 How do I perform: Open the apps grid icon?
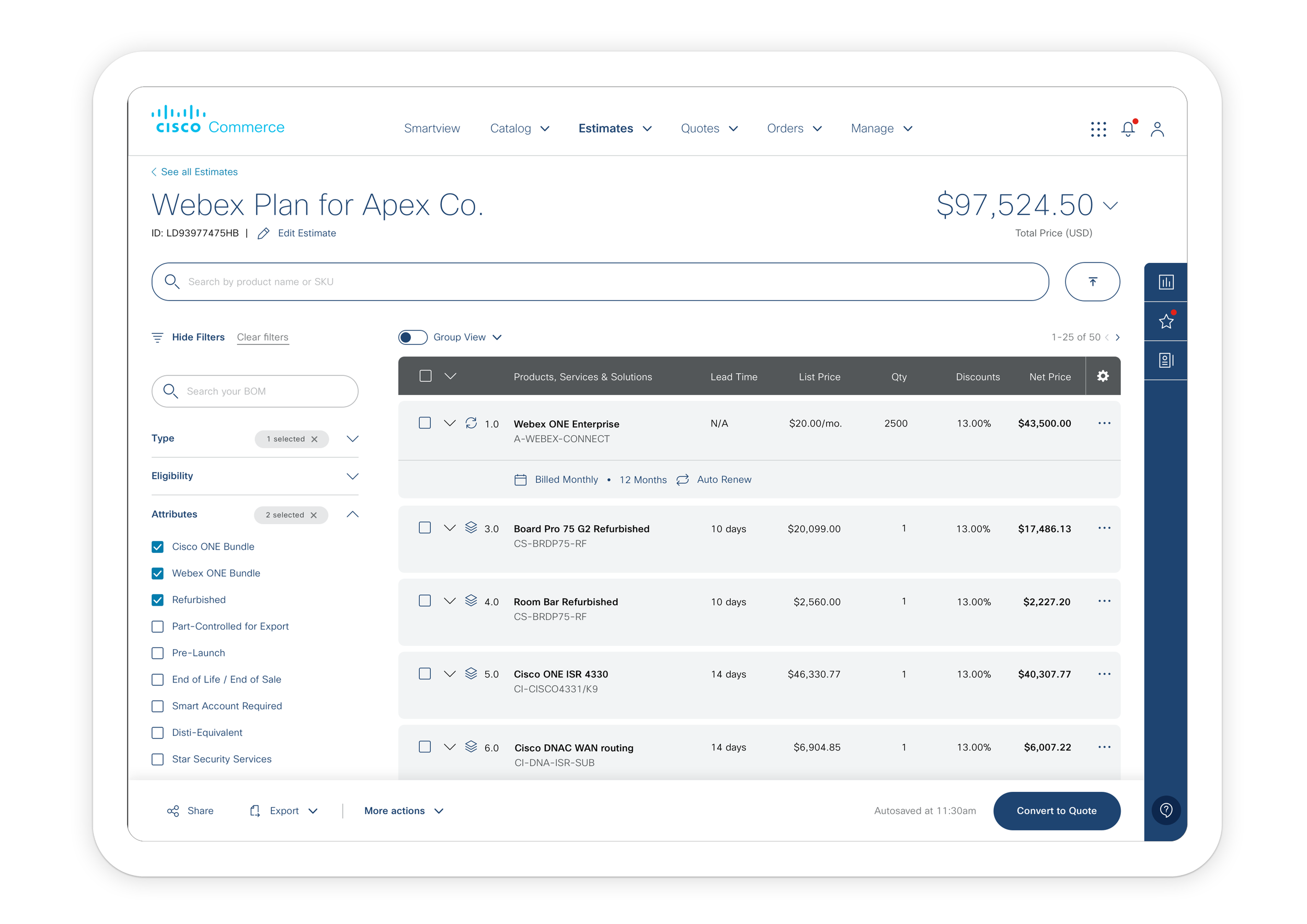[1098, 129]
